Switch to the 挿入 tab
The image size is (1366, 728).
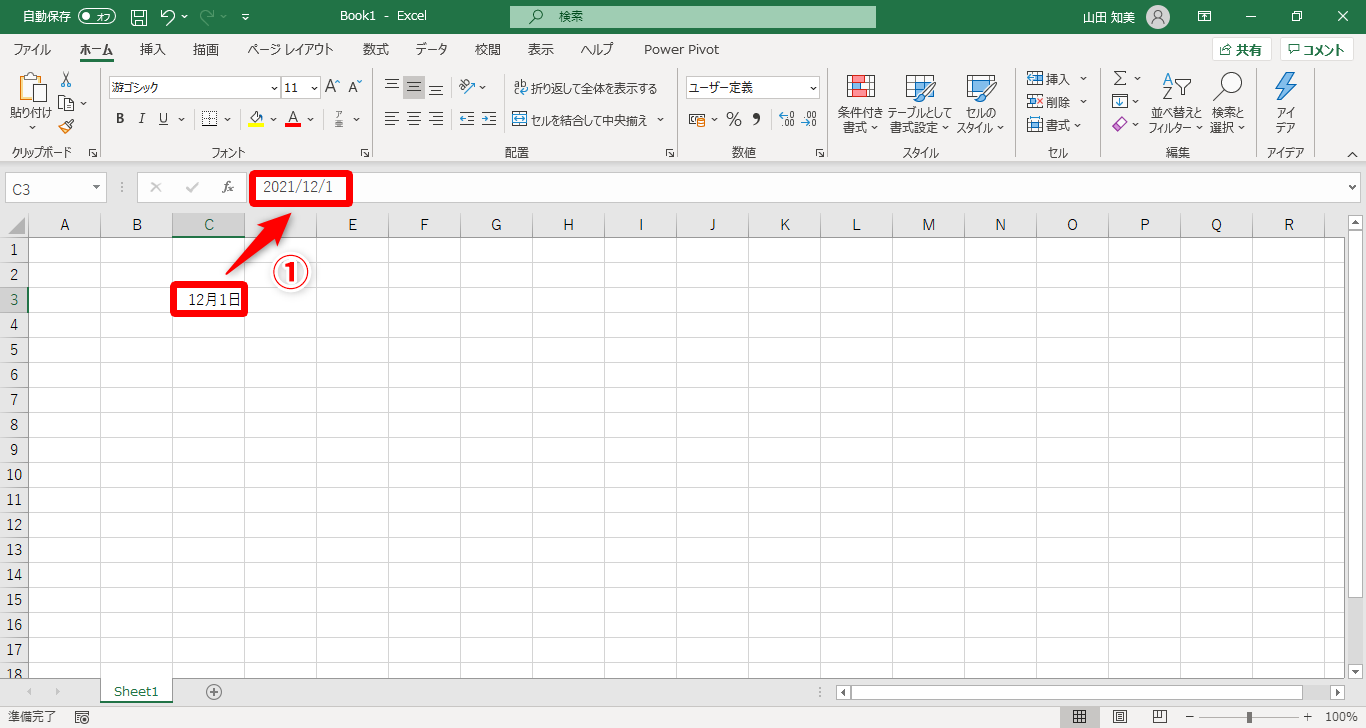[x=153, y=49]
